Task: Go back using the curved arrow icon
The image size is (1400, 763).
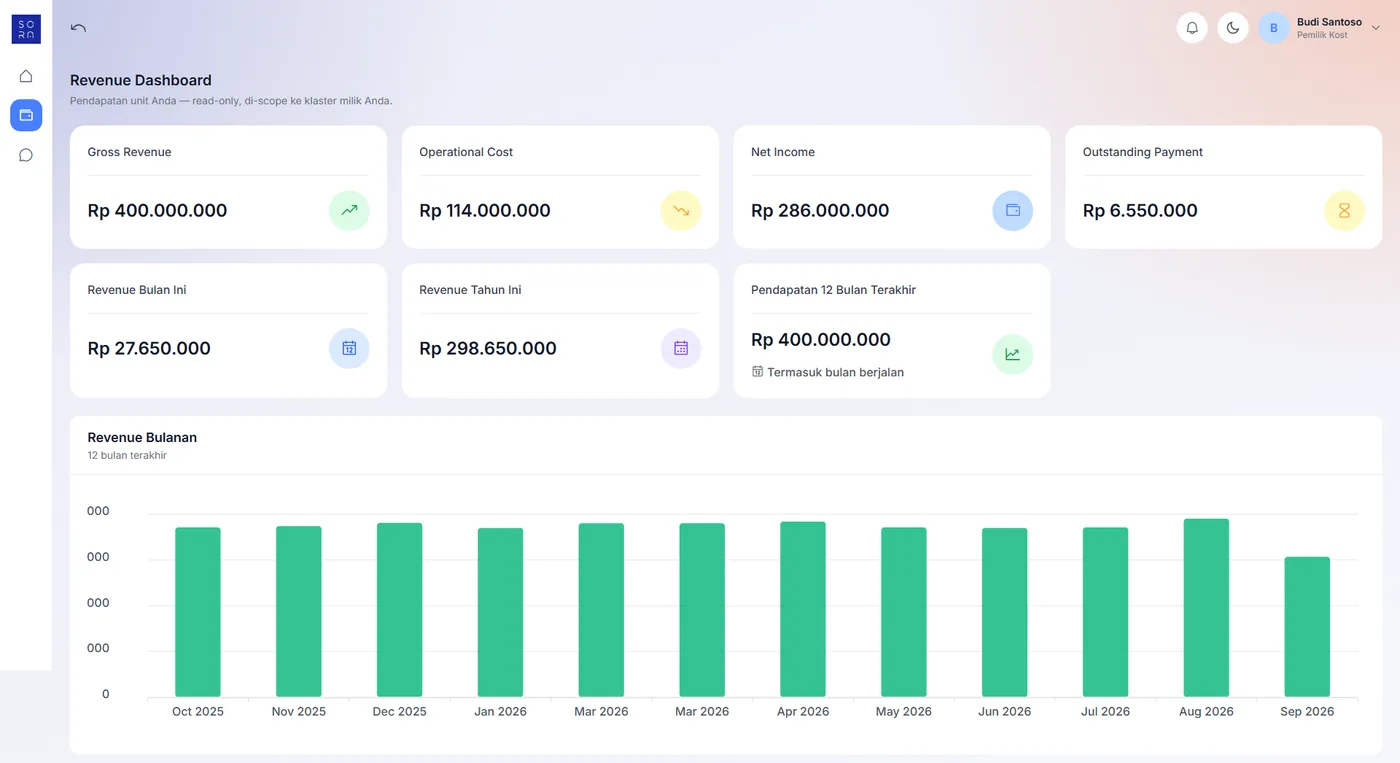Action: 78,28
